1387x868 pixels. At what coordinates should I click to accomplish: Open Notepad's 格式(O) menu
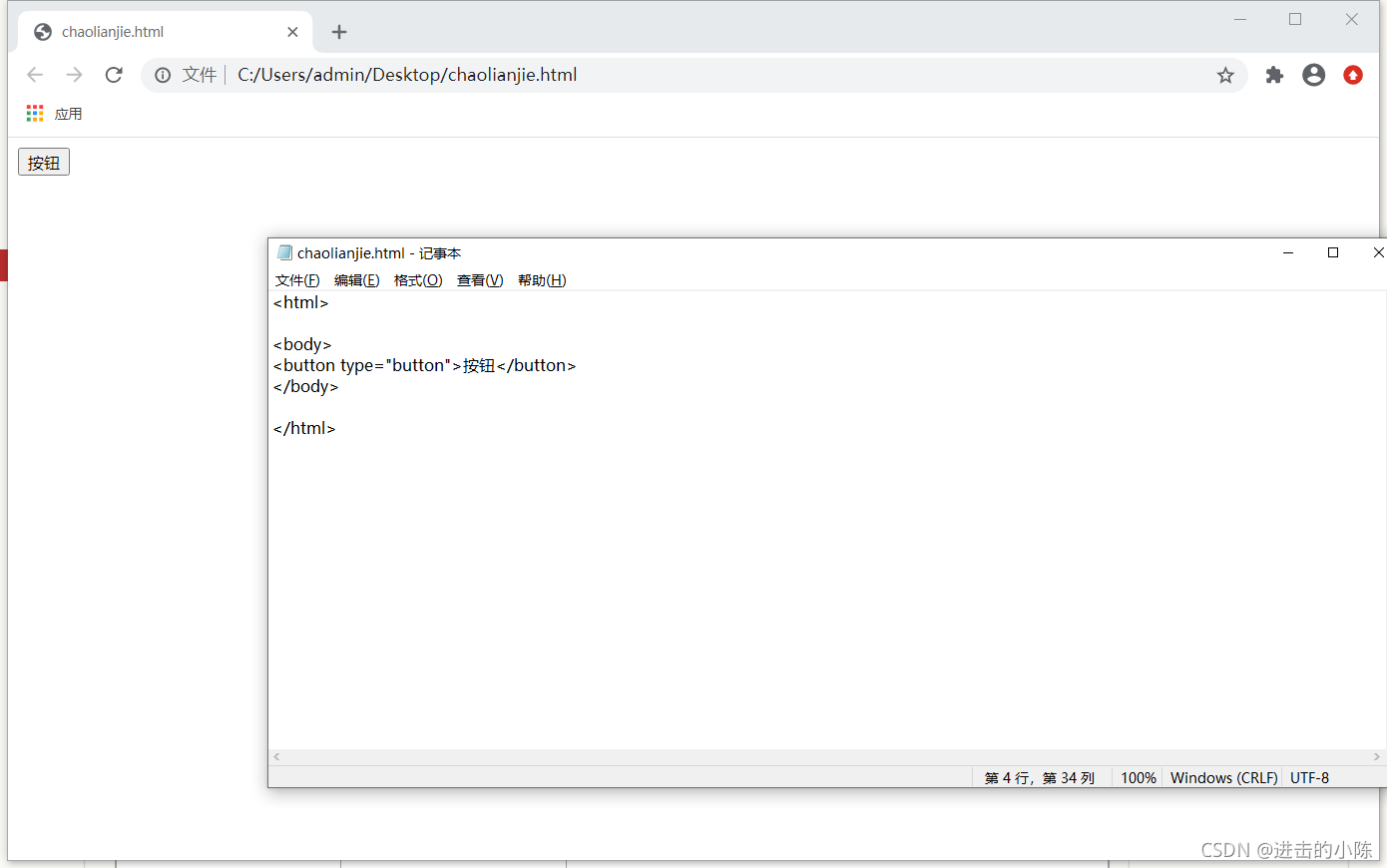418,280
